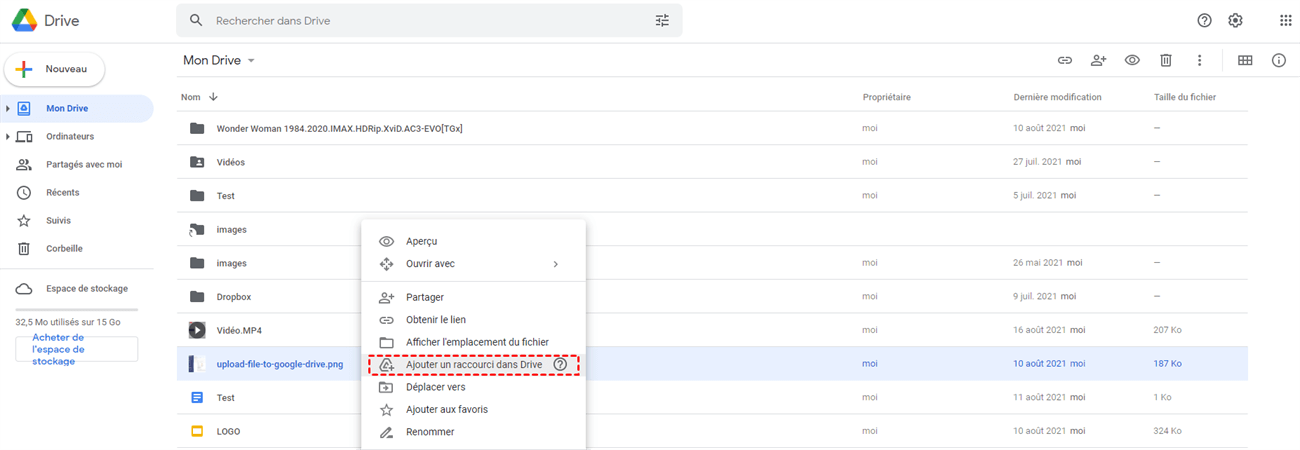Open the Help (question mark) icon
This screenshot has width=1300, height=450.
(1204, 20)
